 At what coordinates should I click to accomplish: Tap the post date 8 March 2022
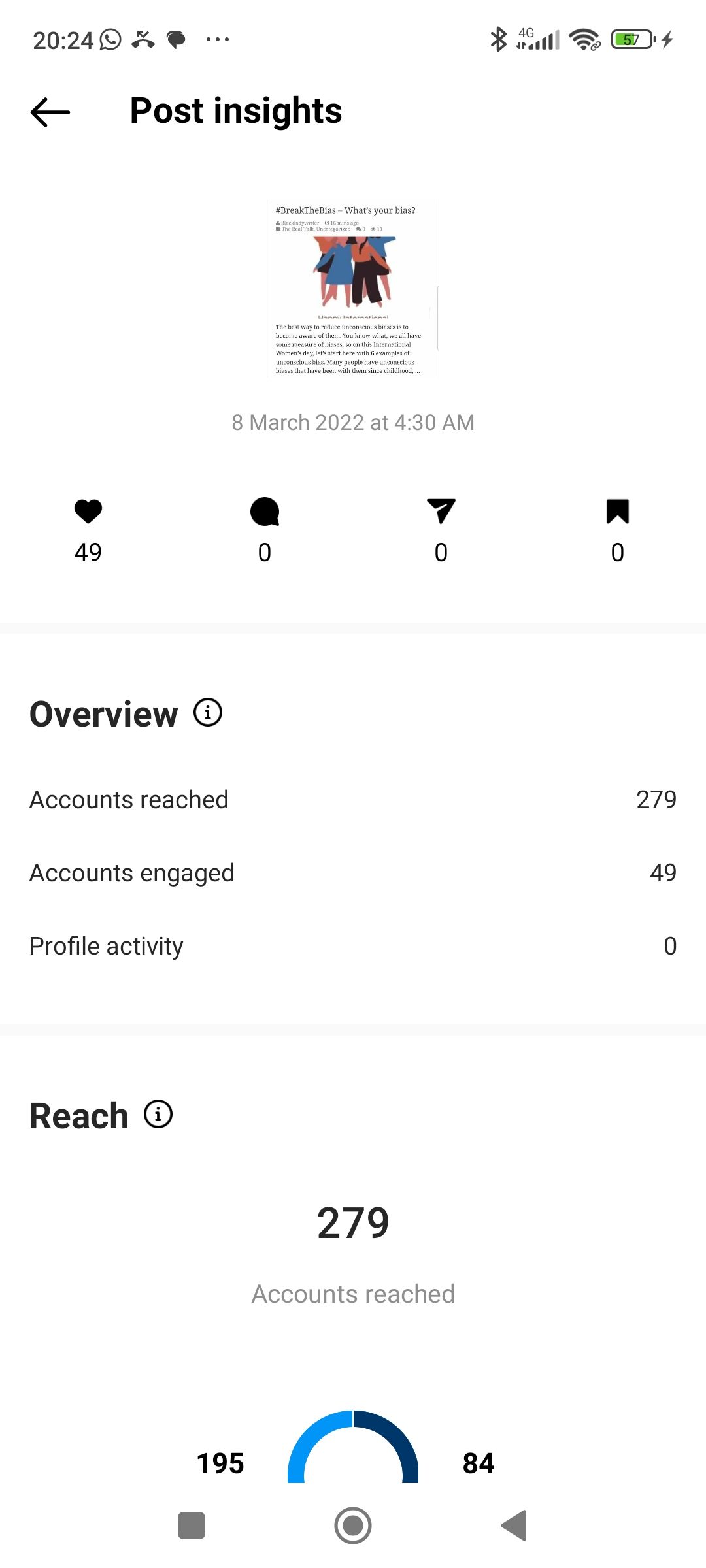[353, 423]
